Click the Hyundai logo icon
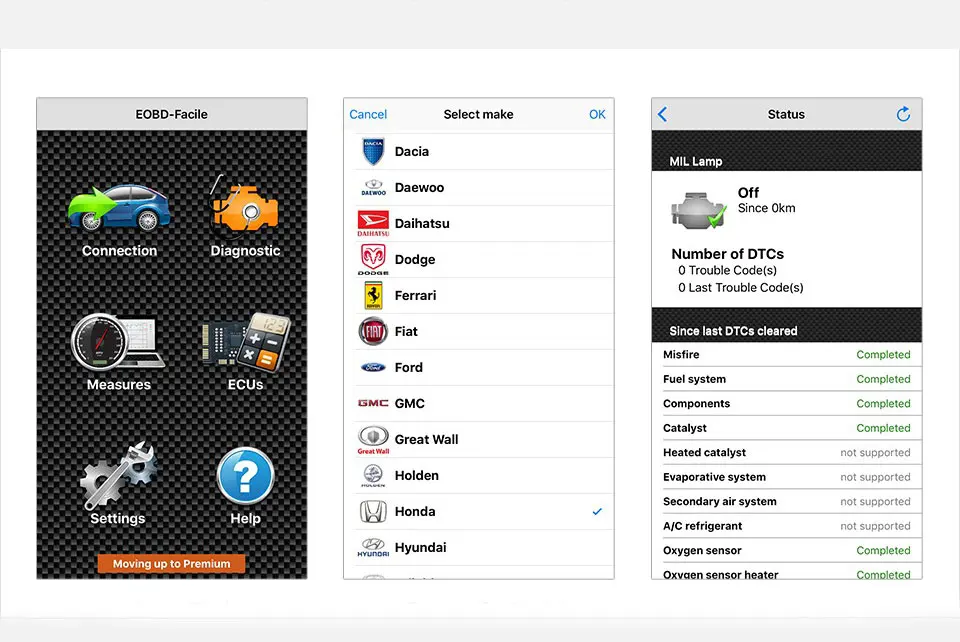Image resolution: width=960 pixels, height=642 pixels. click(373, 547)
